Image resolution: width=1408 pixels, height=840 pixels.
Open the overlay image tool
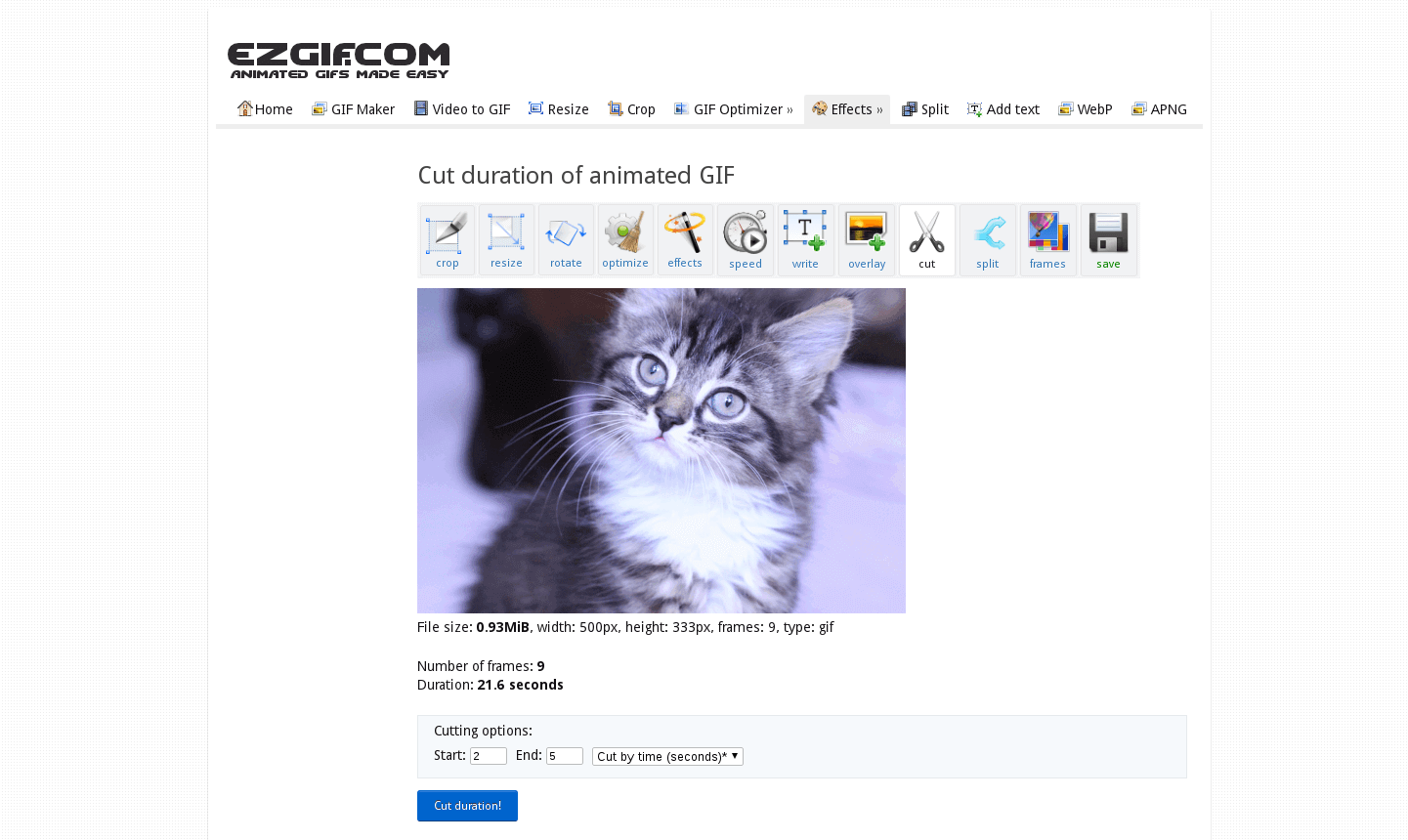click(x=867, y=240)
